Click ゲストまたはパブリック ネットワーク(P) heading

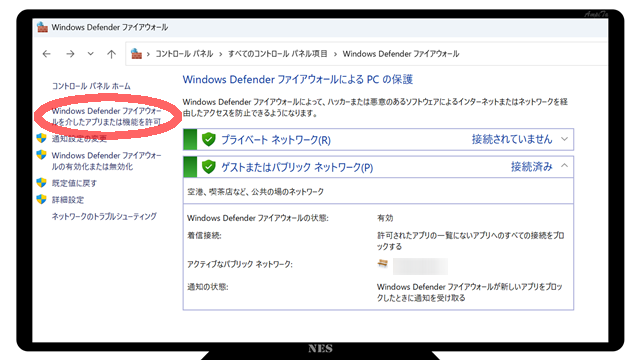tap(297, 167)
